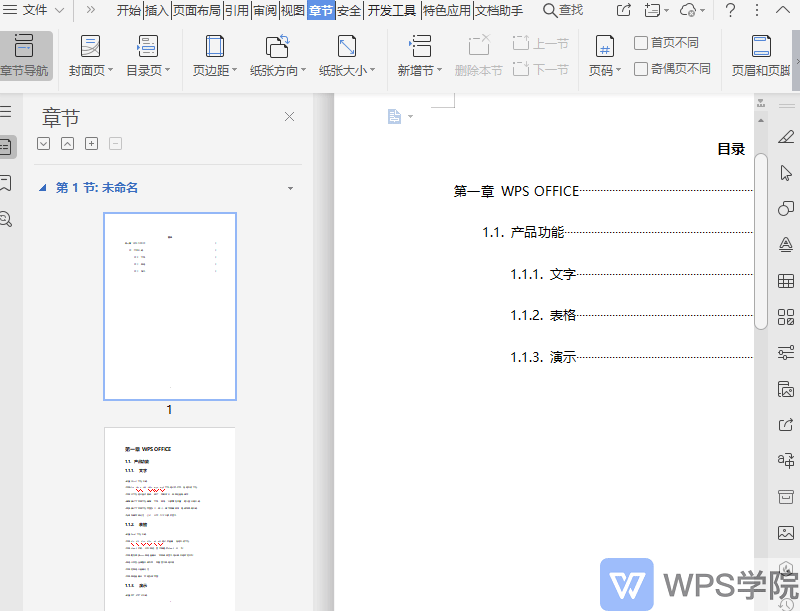Switch to the 文档助手 tab
Viewport: 800px width, 611px height.
[x=499, y=10]
